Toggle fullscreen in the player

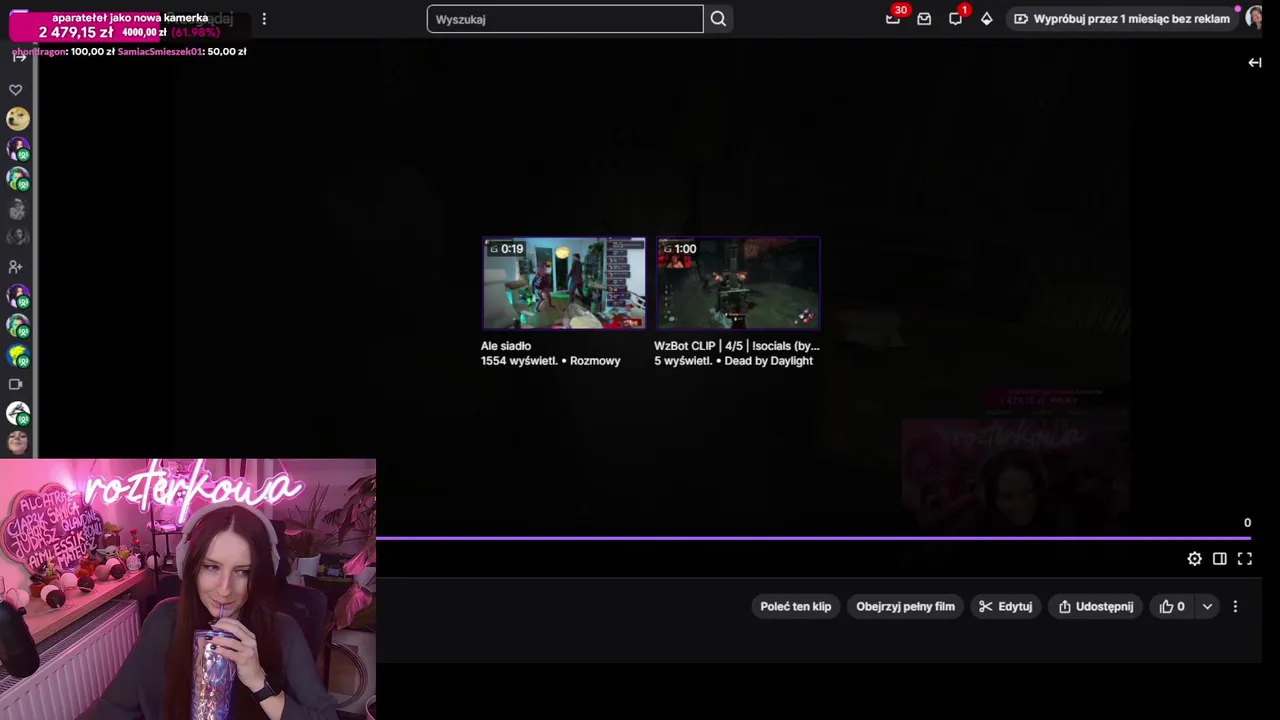pyautogui.click(x=1245, y=559)
